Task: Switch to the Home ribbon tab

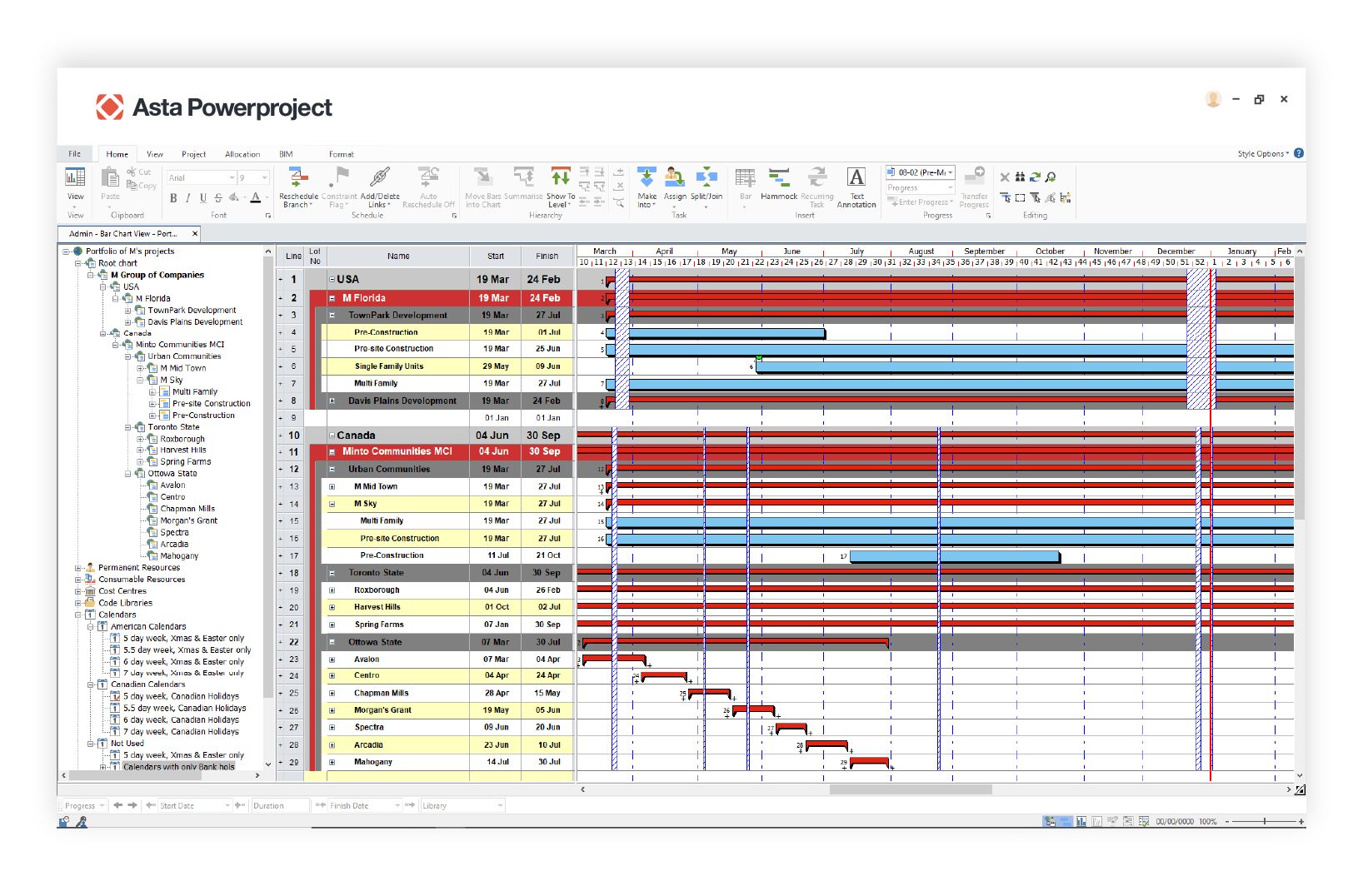Action: click(x=117, y=154)
